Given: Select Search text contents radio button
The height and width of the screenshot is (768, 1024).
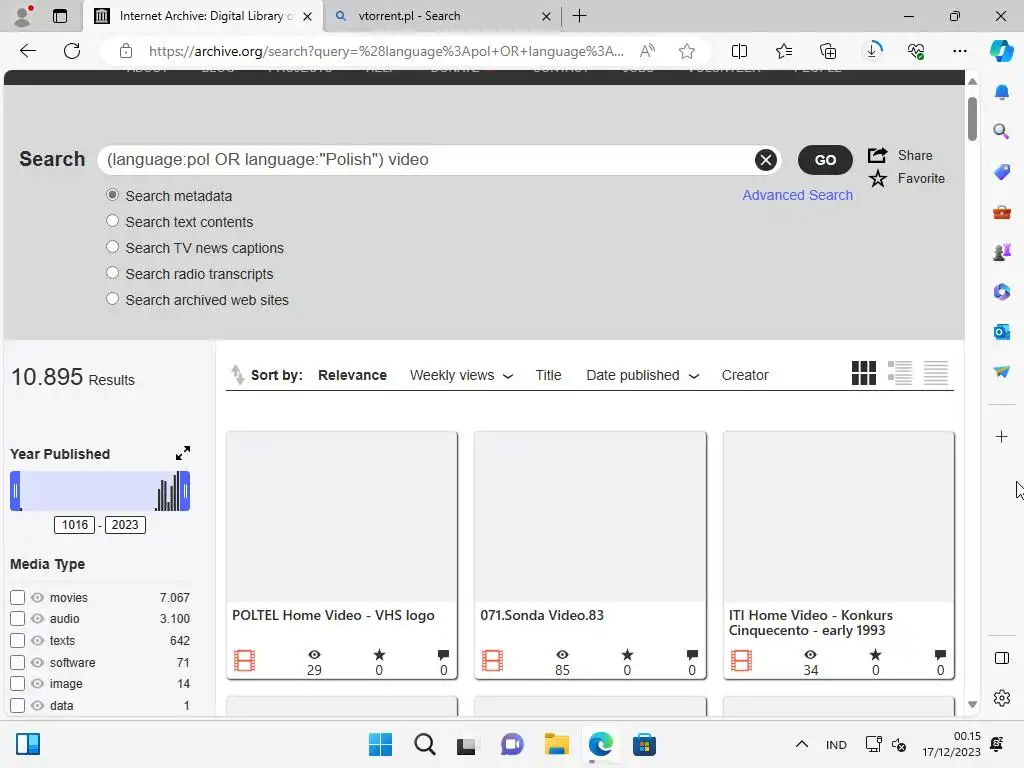Looking at the screenshot, I should point(112,221).
